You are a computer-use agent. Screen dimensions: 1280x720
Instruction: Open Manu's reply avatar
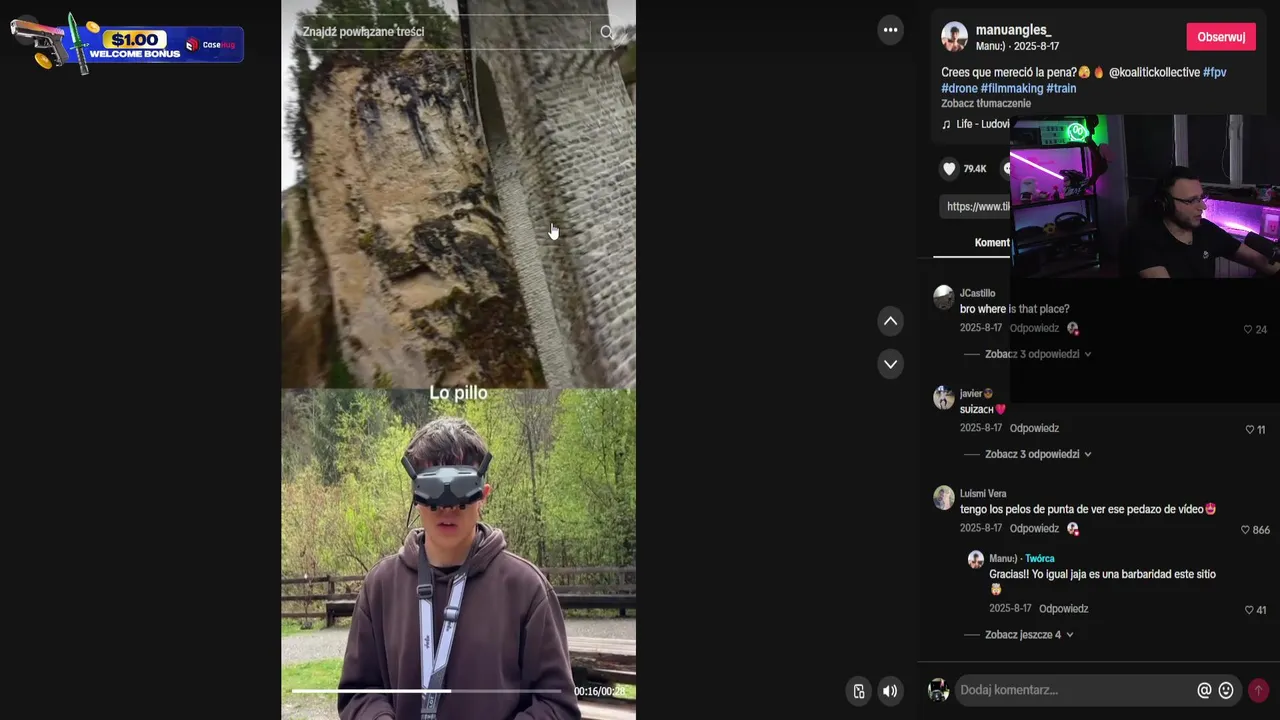(976, 560)
